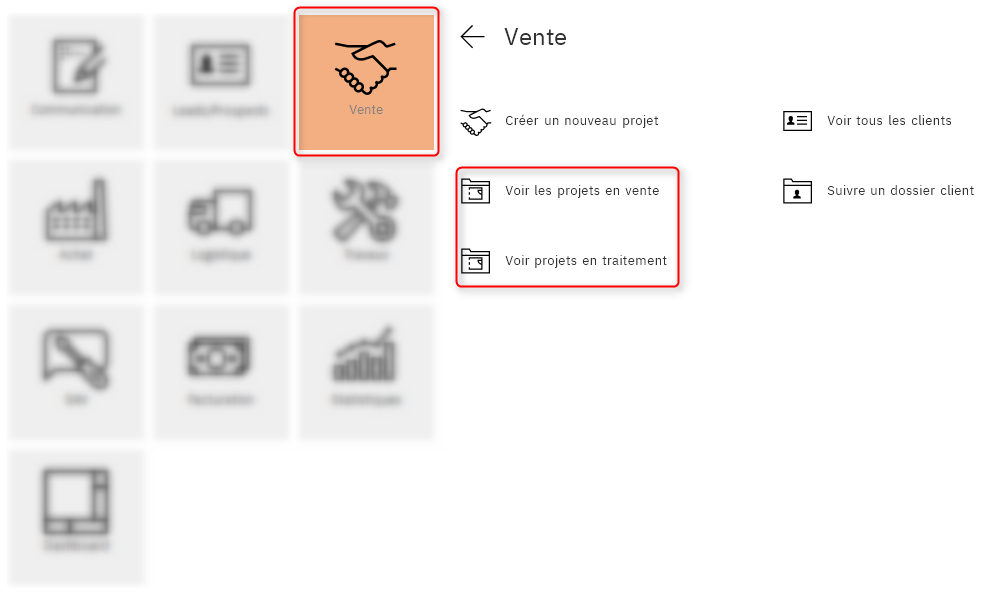Open the contact card Leads tile

click(221, 81)
